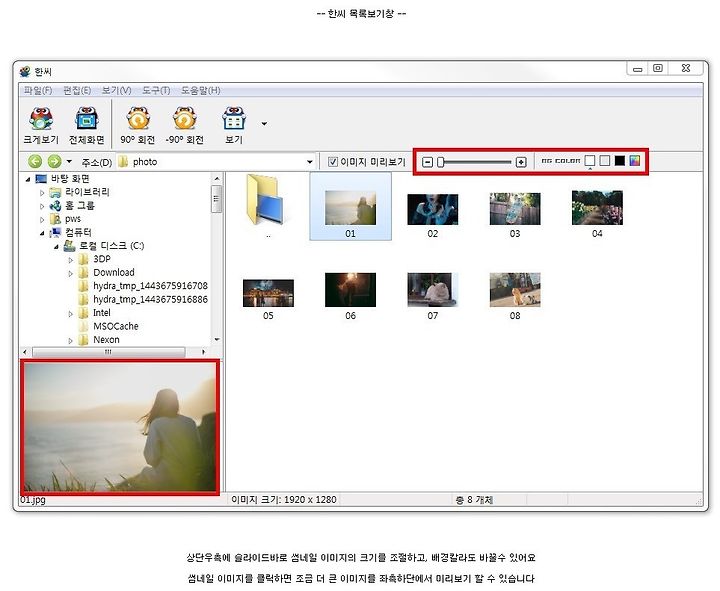Viewport: 720px width, 591px height.
Task: Toggle the 이미지 미리보기 checkbox
Action: (333, 162)
